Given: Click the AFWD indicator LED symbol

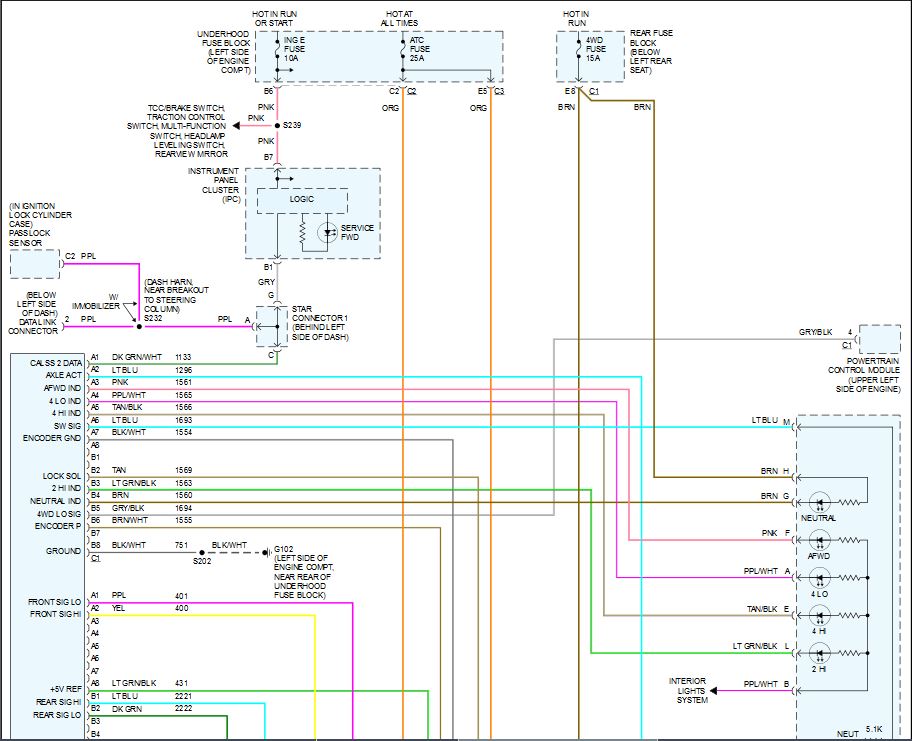Looking at the screenshot, I should [x=820, y=540].
